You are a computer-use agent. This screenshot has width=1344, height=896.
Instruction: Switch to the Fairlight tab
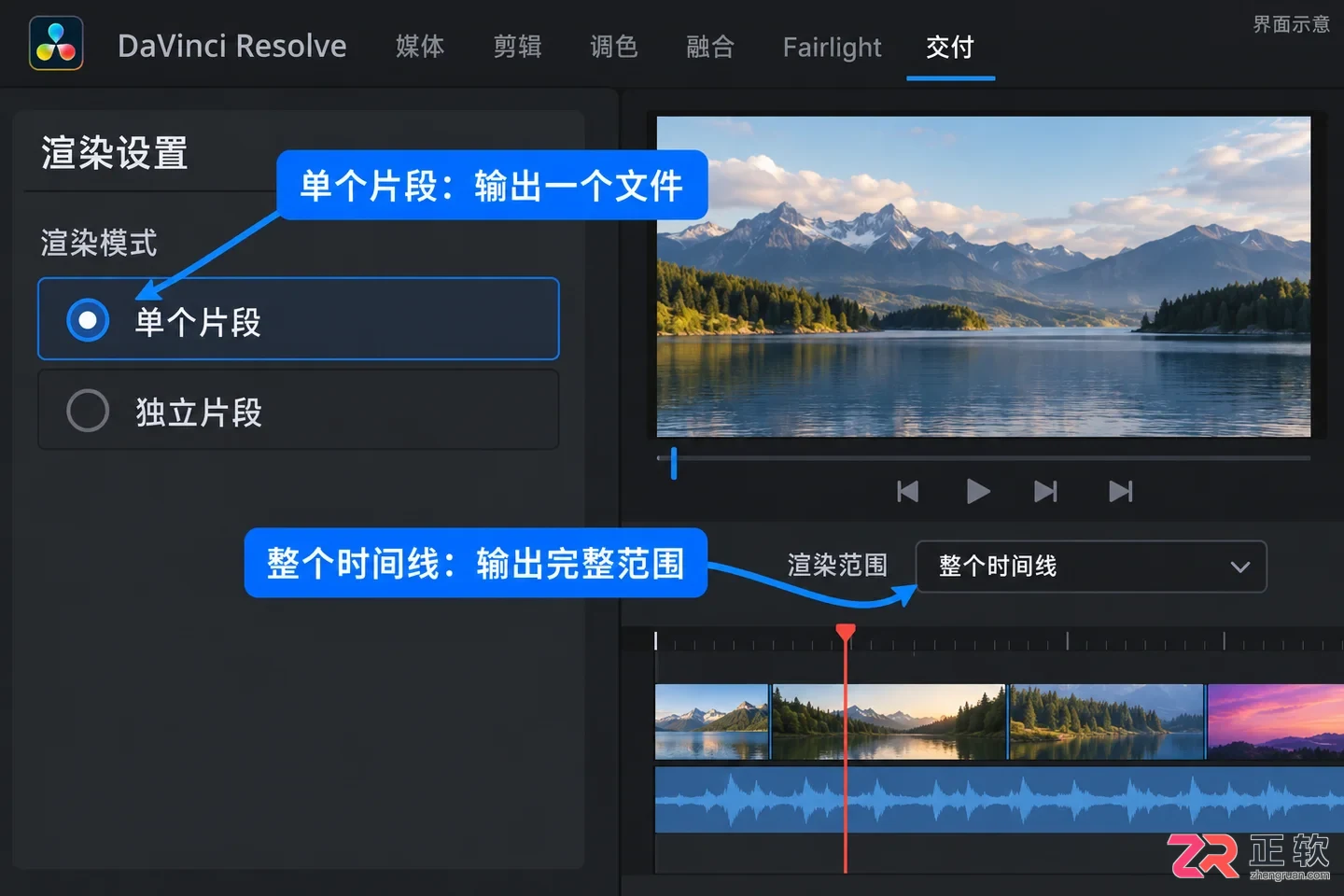click(832, 47)
